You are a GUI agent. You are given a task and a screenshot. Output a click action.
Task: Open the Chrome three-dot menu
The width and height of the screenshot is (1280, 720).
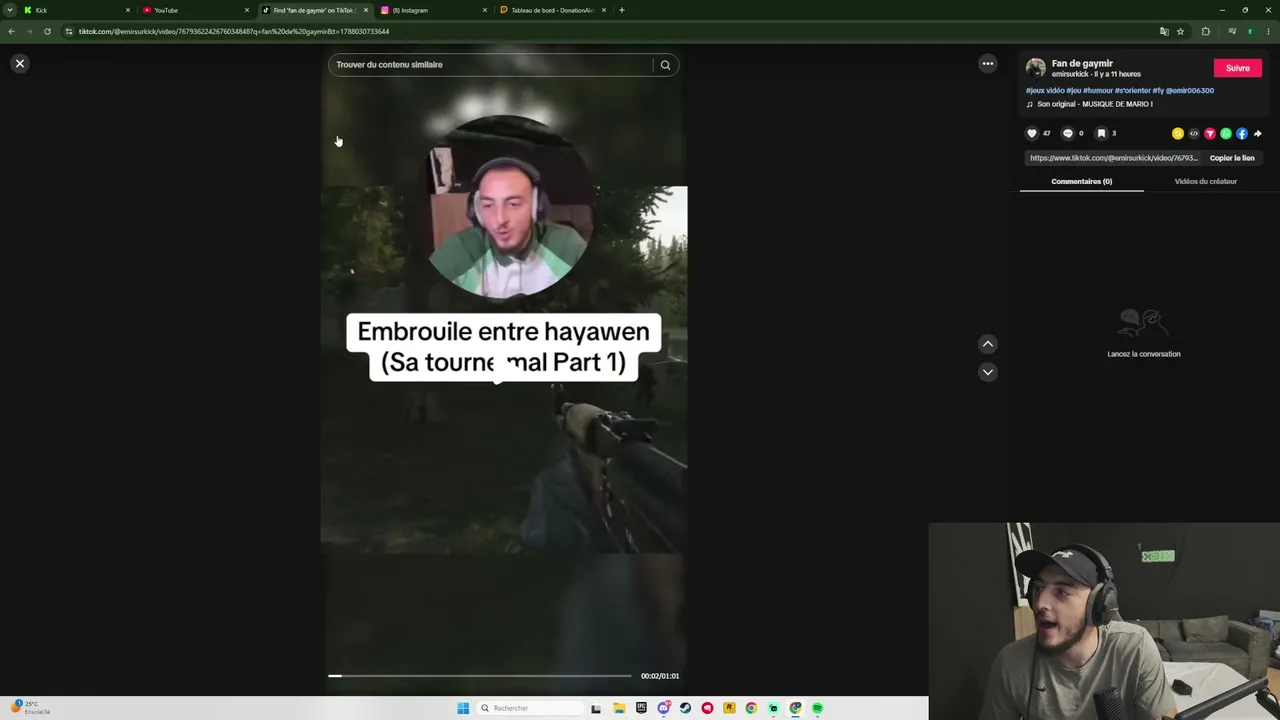tap(1267, 31)
